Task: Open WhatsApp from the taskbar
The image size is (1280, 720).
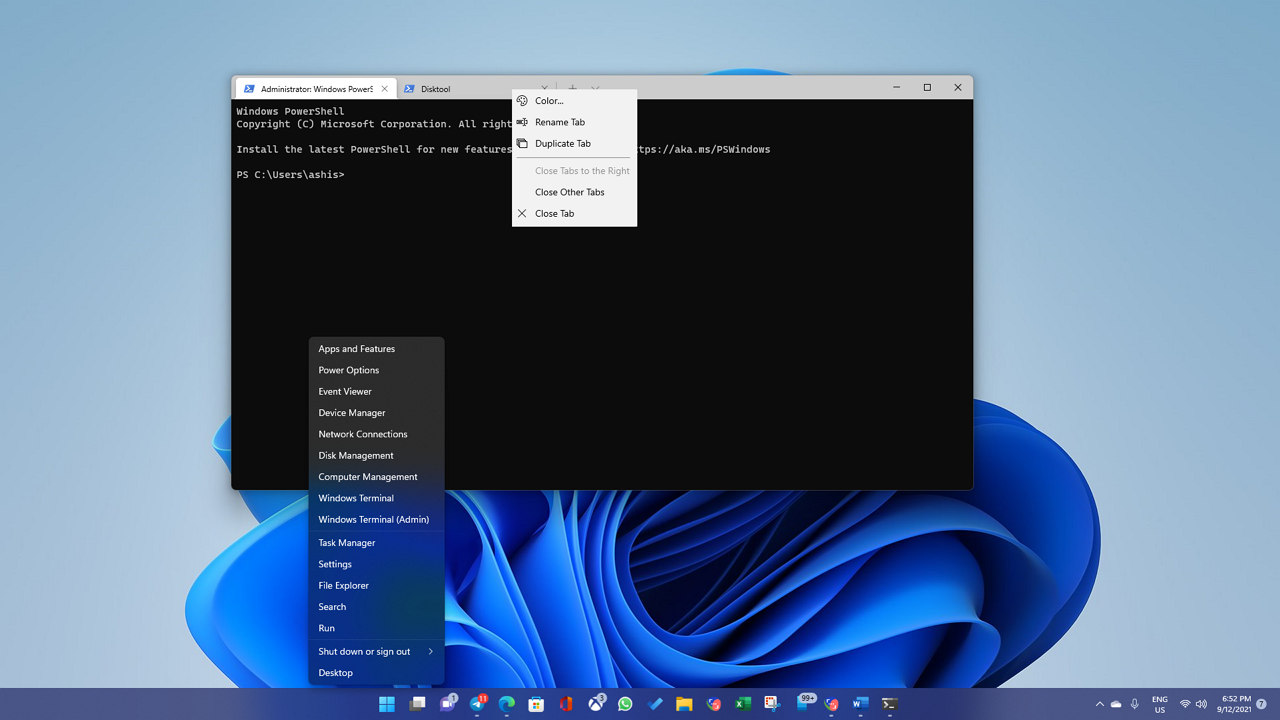Action: pos(625,704)
